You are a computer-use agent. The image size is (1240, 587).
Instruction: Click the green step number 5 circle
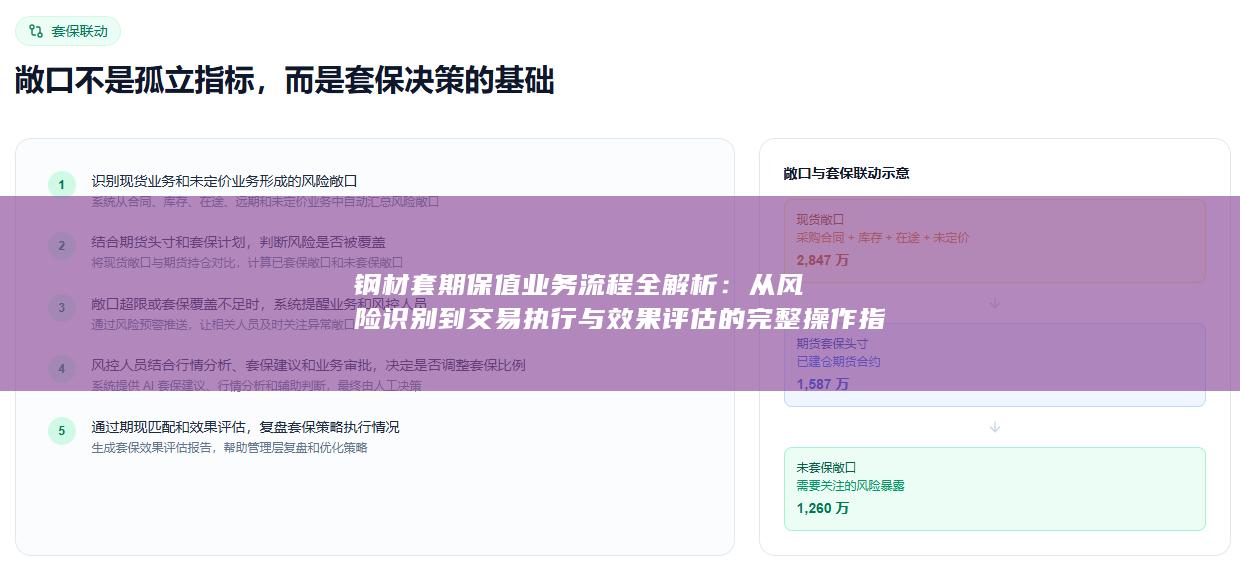pyautogui.click(x=61, y=431)
